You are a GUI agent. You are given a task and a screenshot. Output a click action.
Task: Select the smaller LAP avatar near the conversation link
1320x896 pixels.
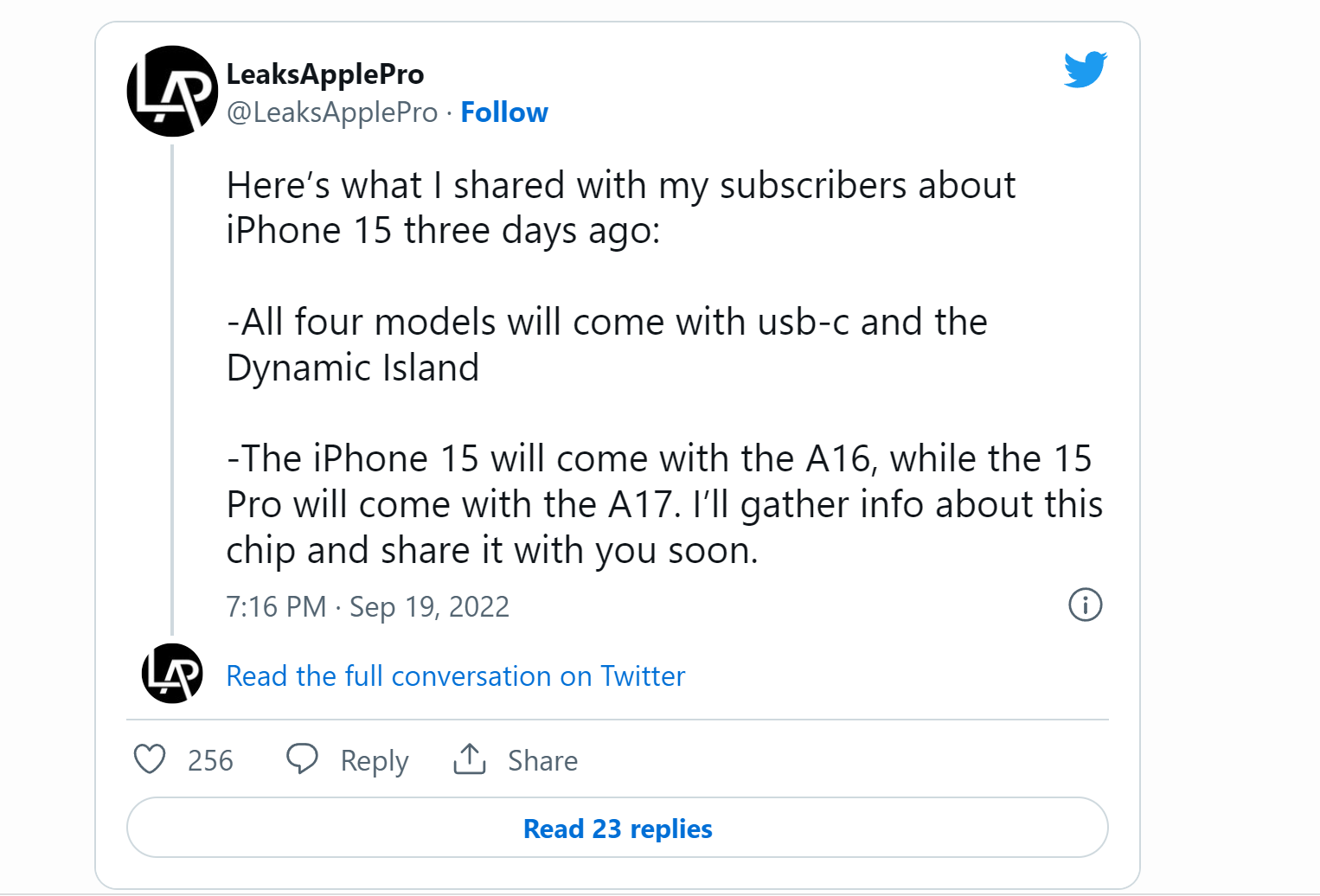pos(171,675)
